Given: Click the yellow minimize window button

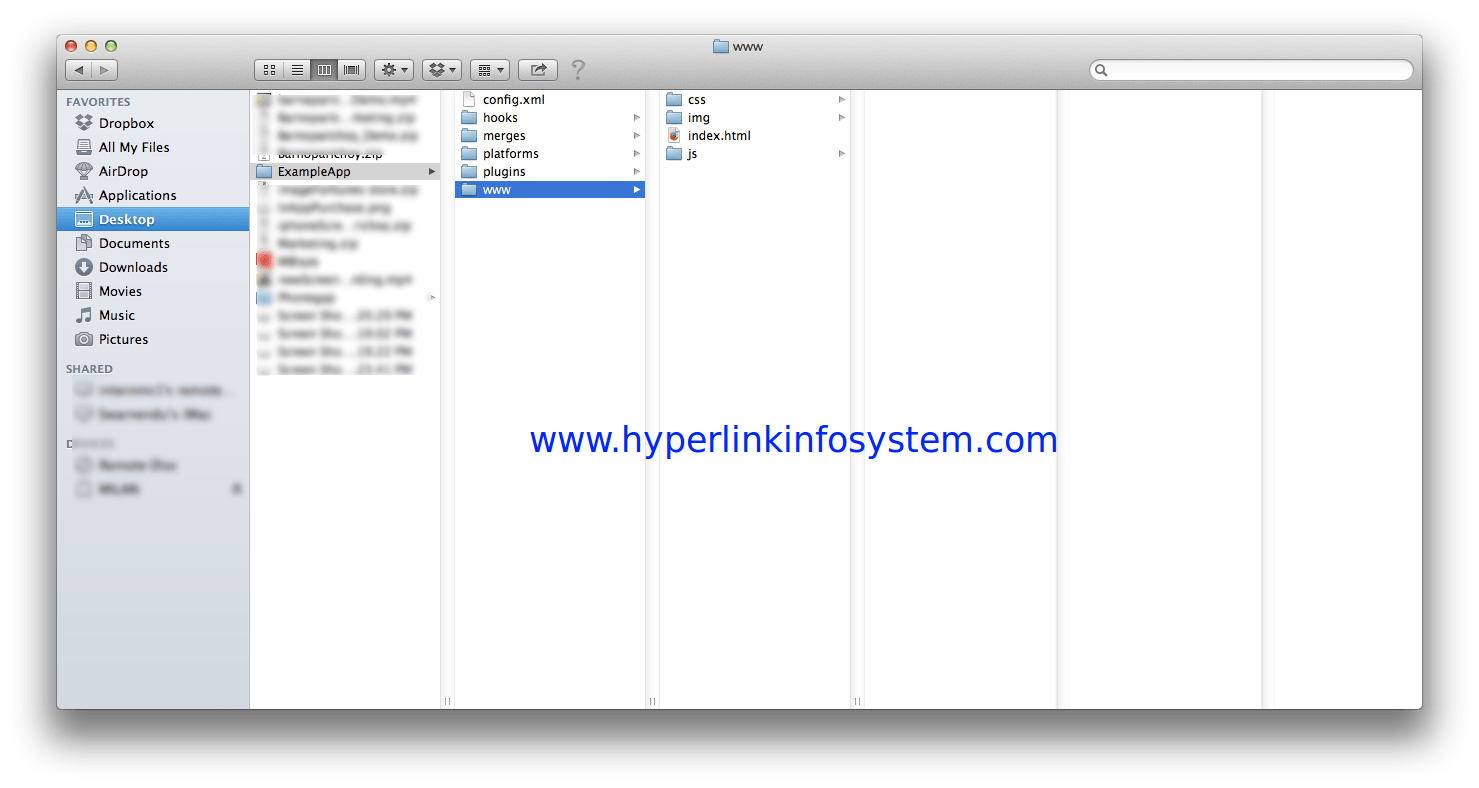Looking at the screenshot, I should pos(91,46).
